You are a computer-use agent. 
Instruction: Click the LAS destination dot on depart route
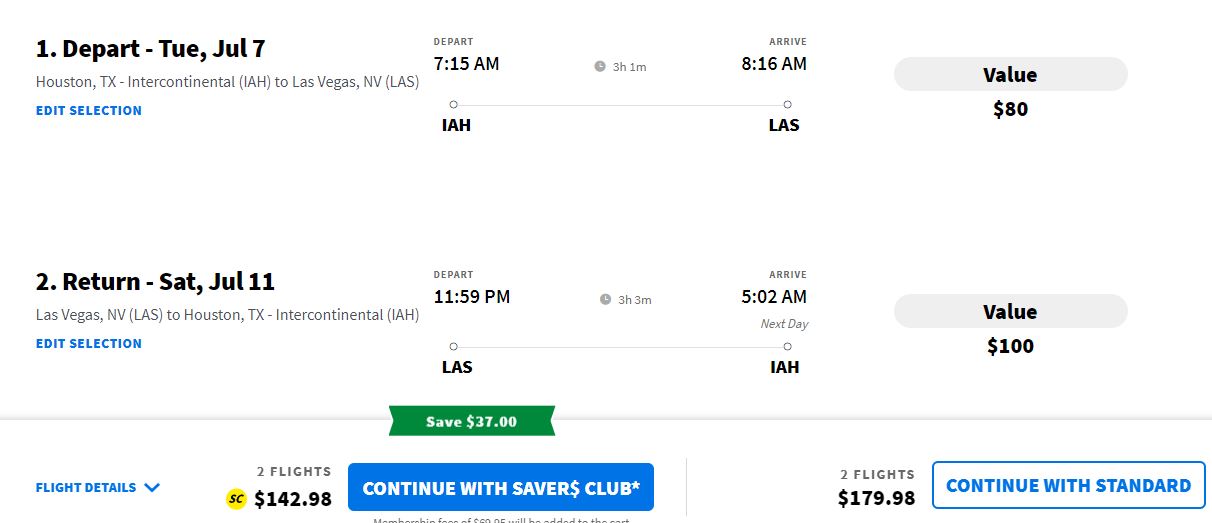coord(788,104)
